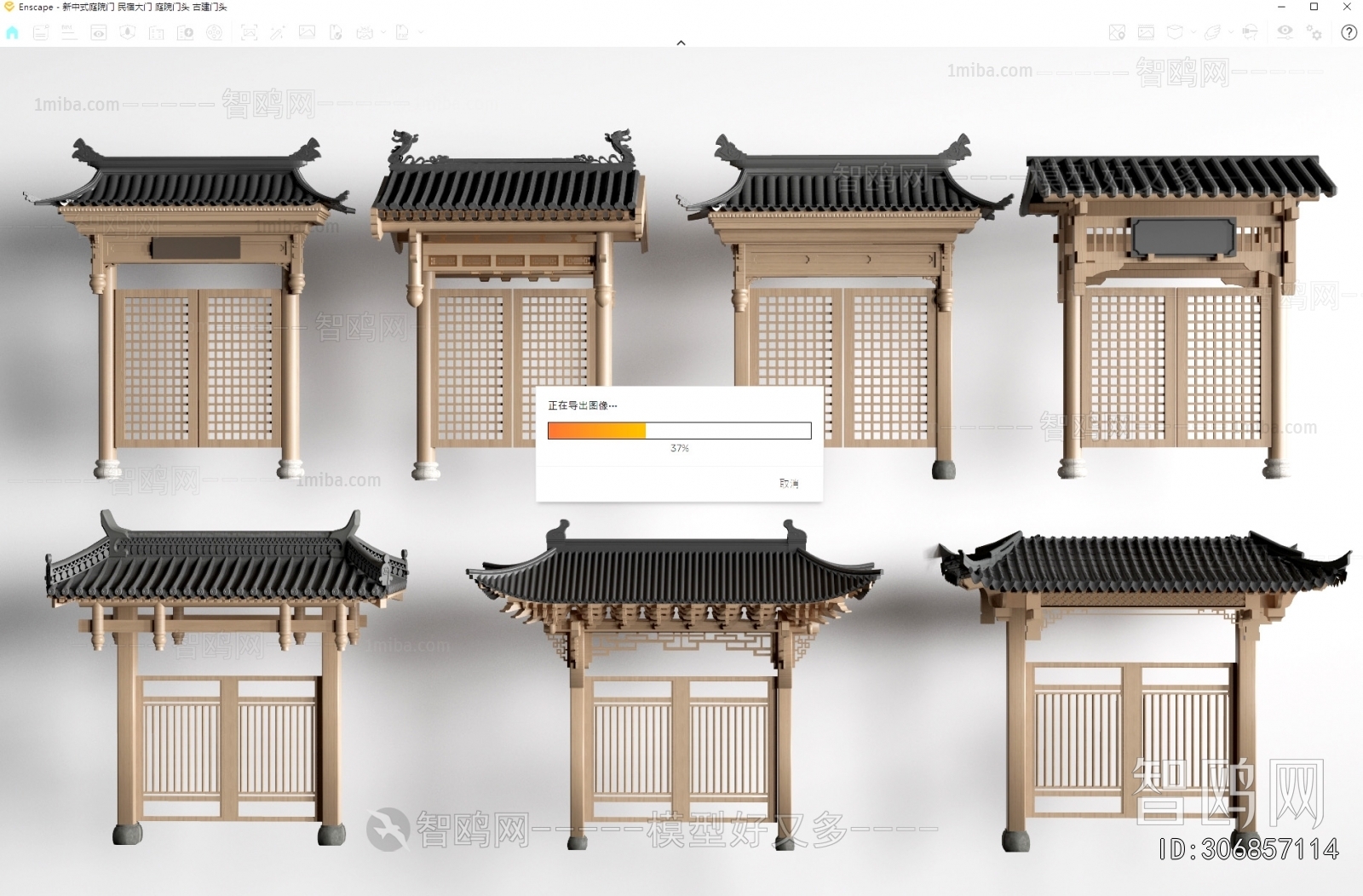Click the Enscape Home icon
This screenshot has height=896, width=1363.
point(12,32)
